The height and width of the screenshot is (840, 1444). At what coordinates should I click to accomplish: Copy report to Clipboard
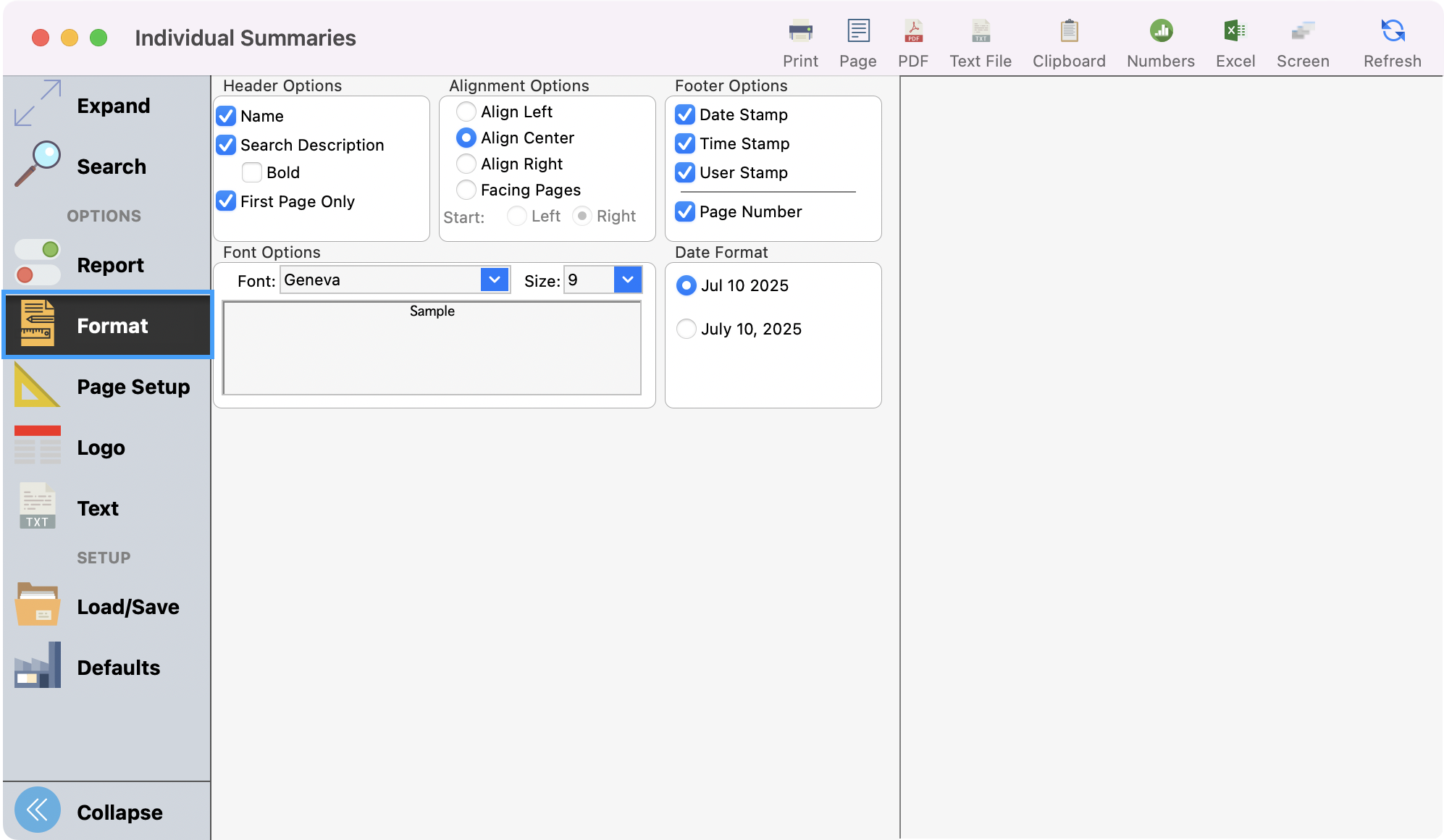coord(1068,40)
